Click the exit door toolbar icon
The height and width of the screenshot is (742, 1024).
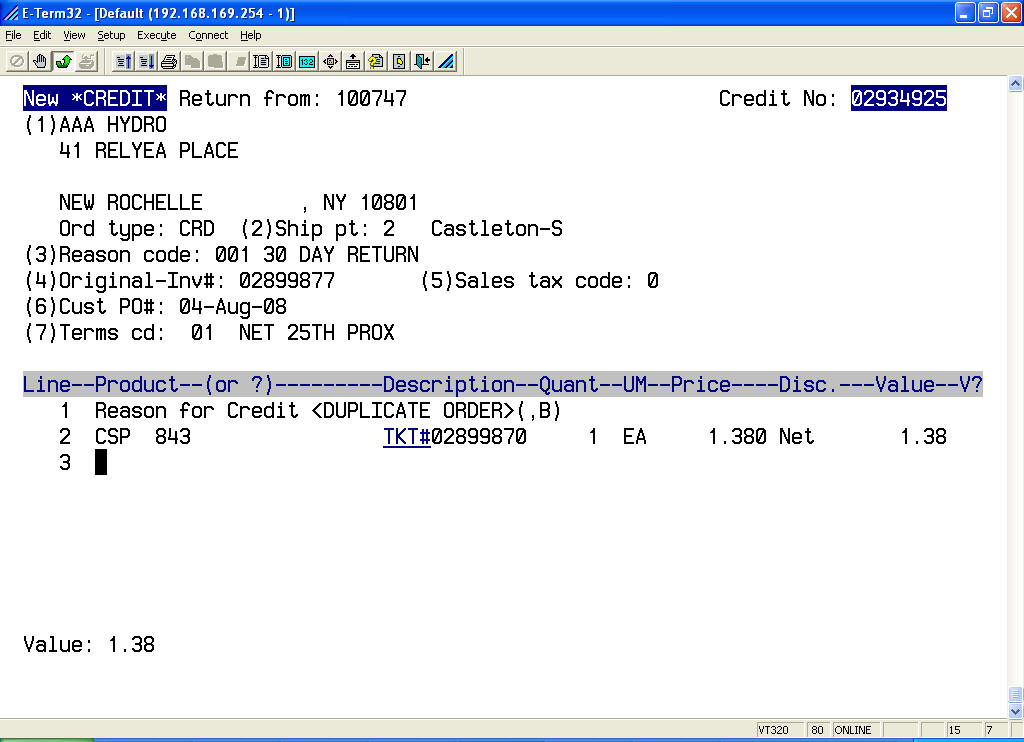(423, 61)
